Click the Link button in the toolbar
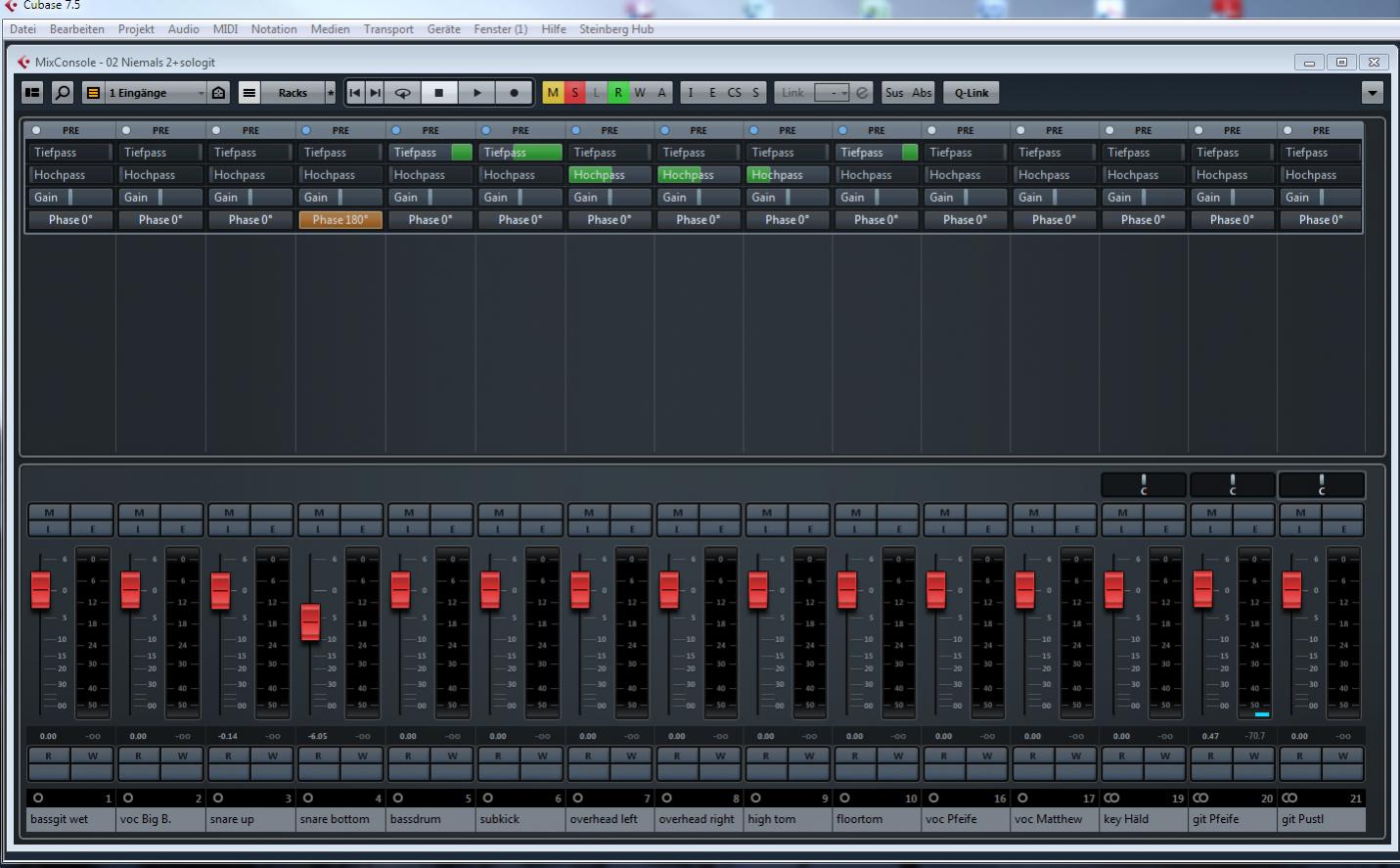 coord(792,93)
